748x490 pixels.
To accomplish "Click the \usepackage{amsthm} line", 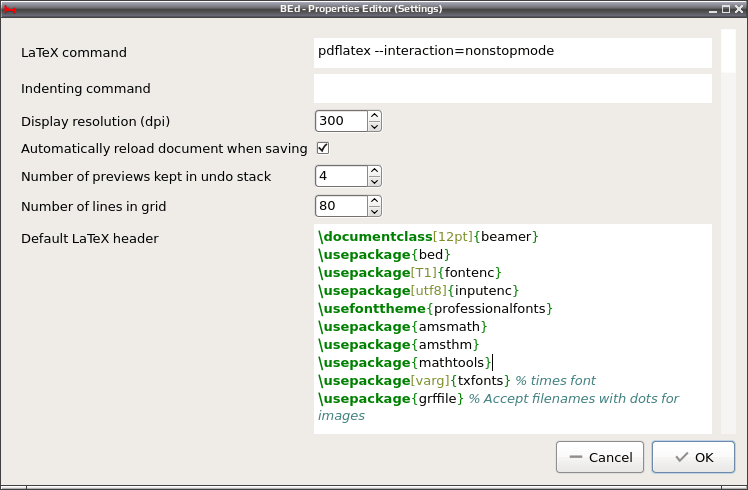I will click(x=398, y=344).
